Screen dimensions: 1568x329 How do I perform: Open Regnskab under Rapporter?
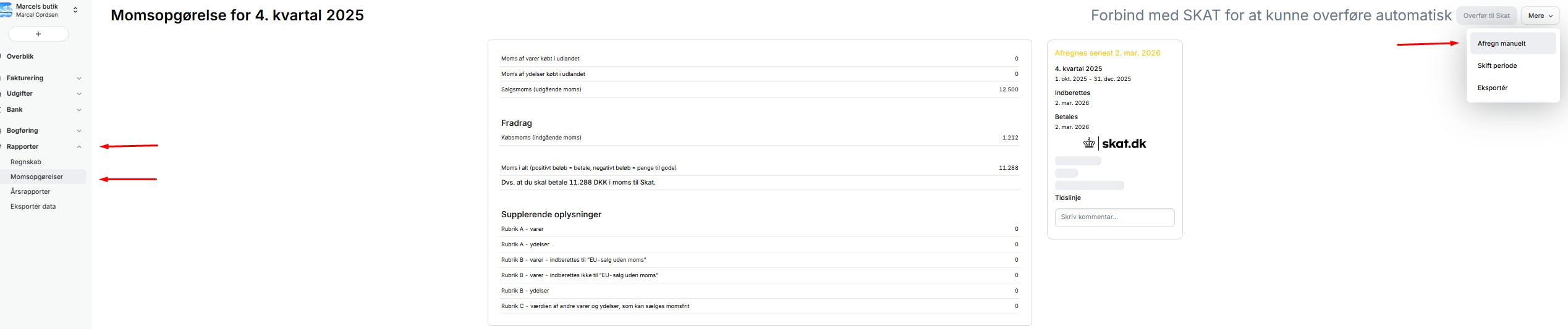point(26,162)
